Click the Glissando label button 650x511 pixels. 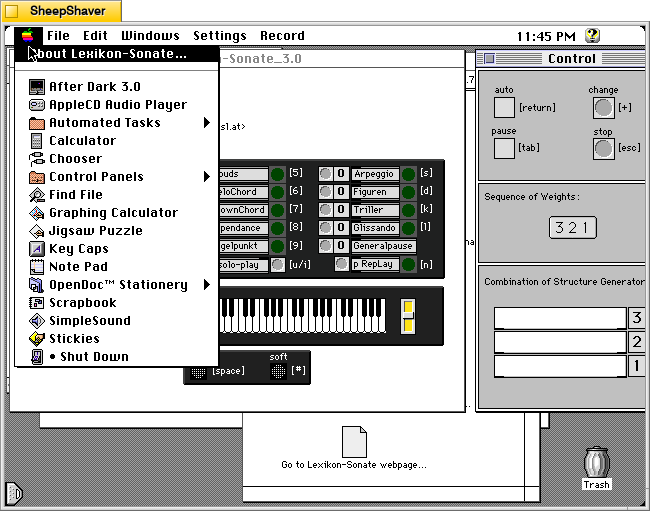coord(375,228)
